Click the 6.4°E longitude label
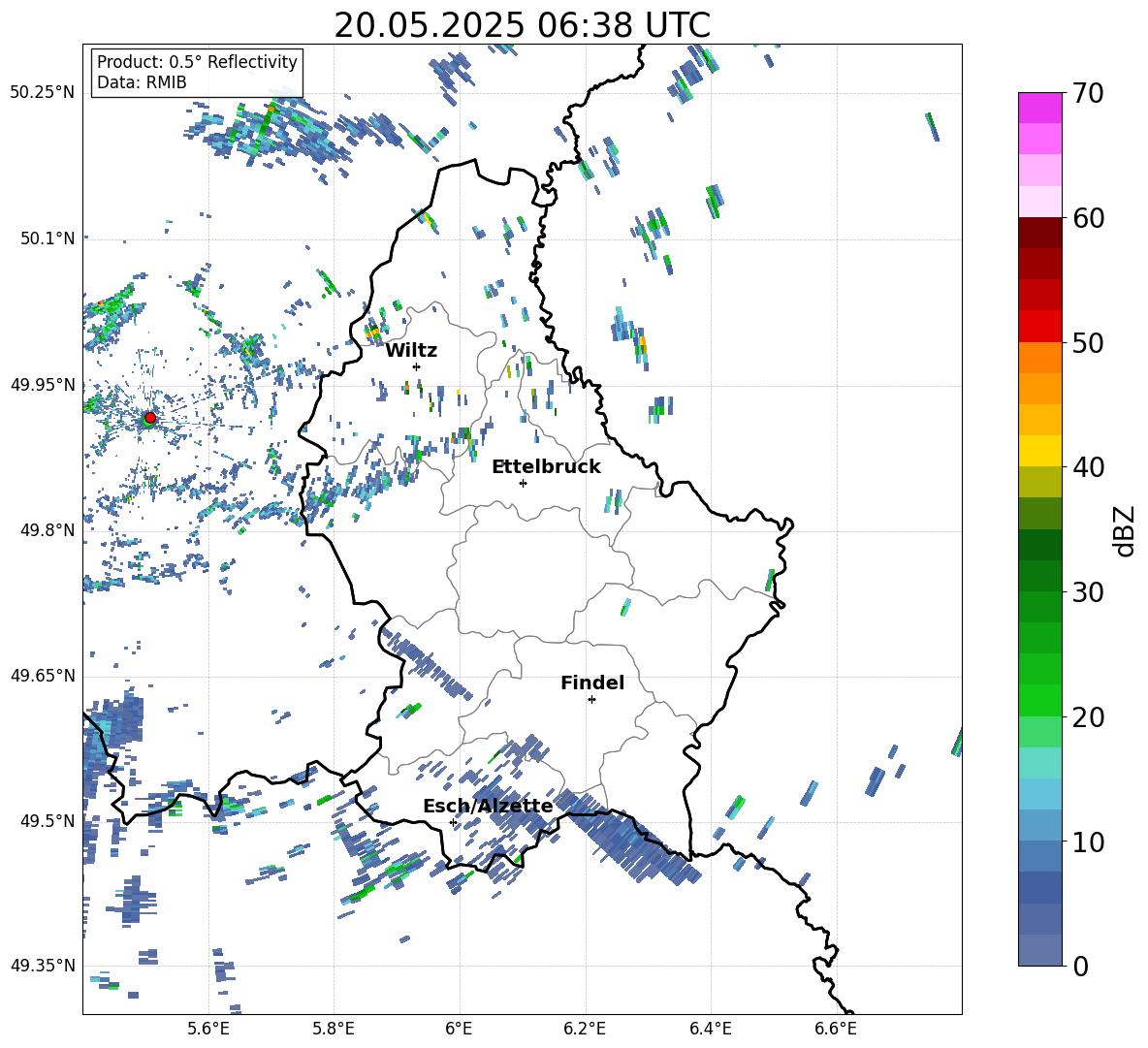Screen dimensions: 1148x1048 click(710, 1029)
